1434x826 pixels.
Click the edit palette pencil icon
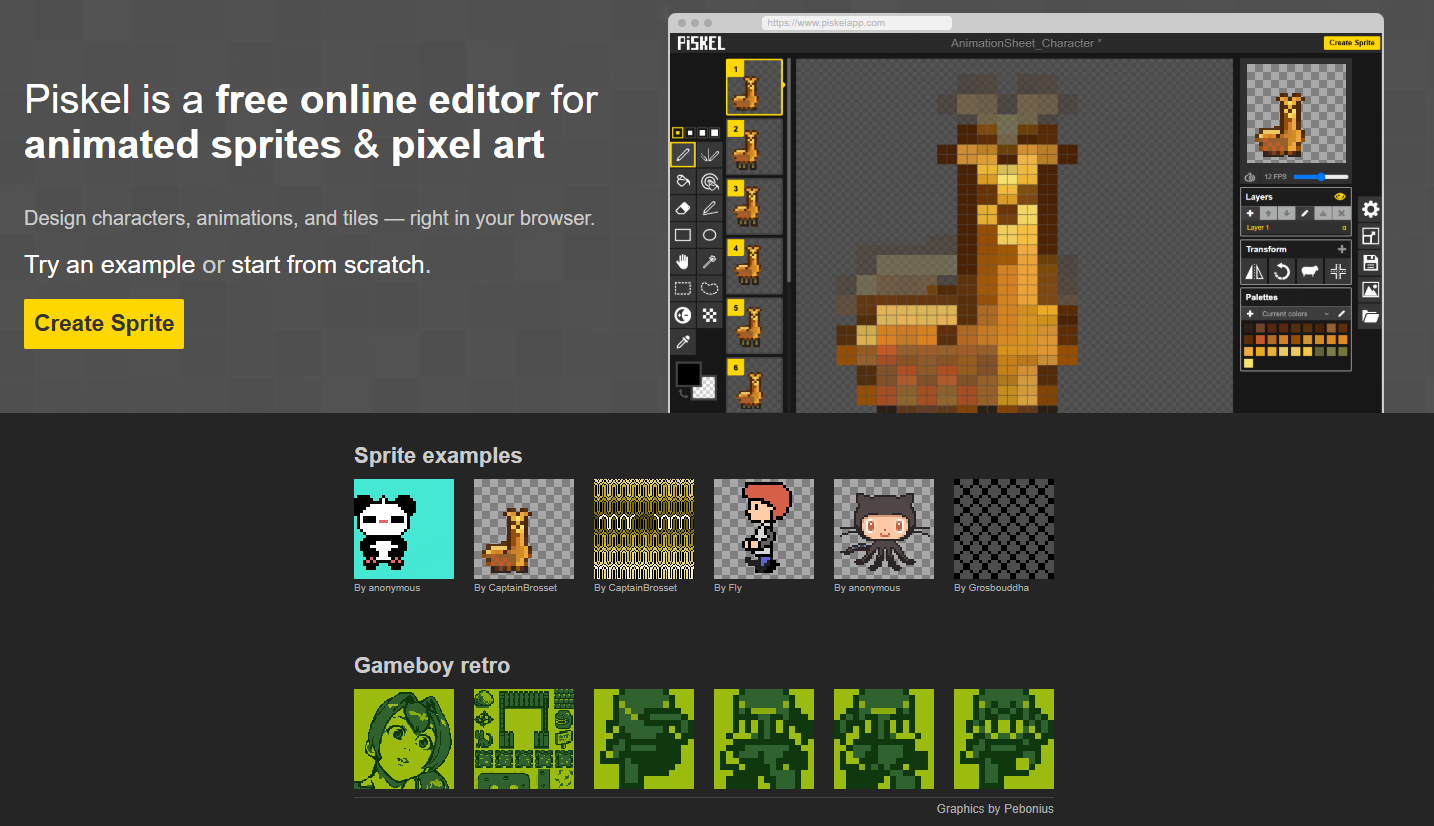(1342, 314)
